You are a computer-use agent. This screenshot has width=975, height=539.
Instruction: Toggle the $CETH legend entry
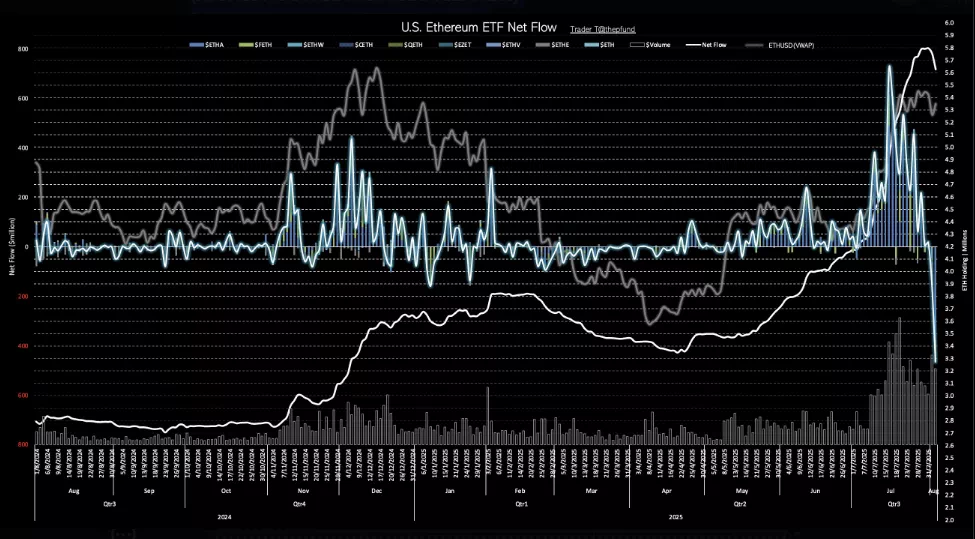pyautogui.click(x=356, y=45)
